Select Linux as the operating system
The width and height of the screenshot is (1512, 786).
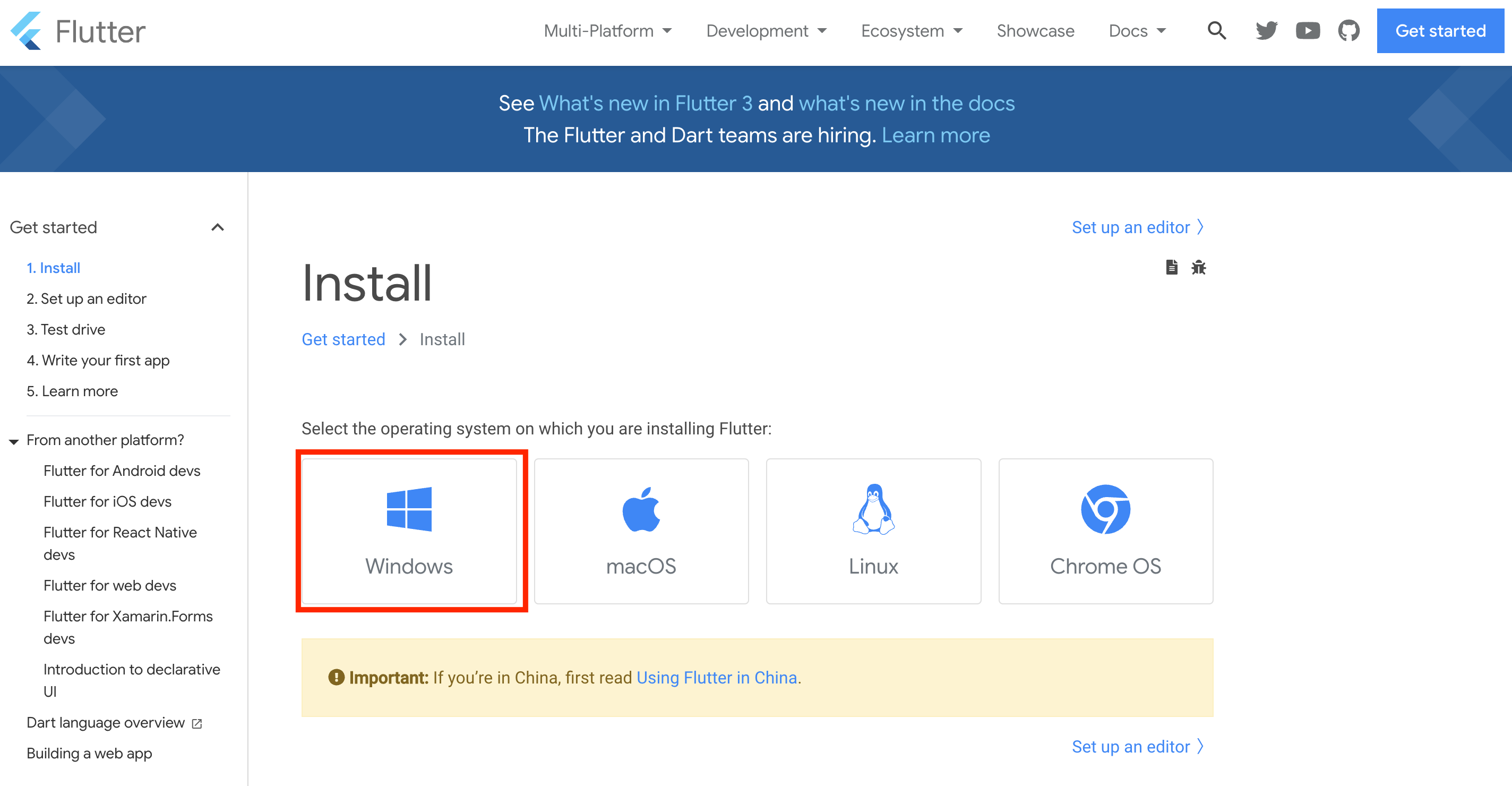pyautogui.click(x=873, y=531)
